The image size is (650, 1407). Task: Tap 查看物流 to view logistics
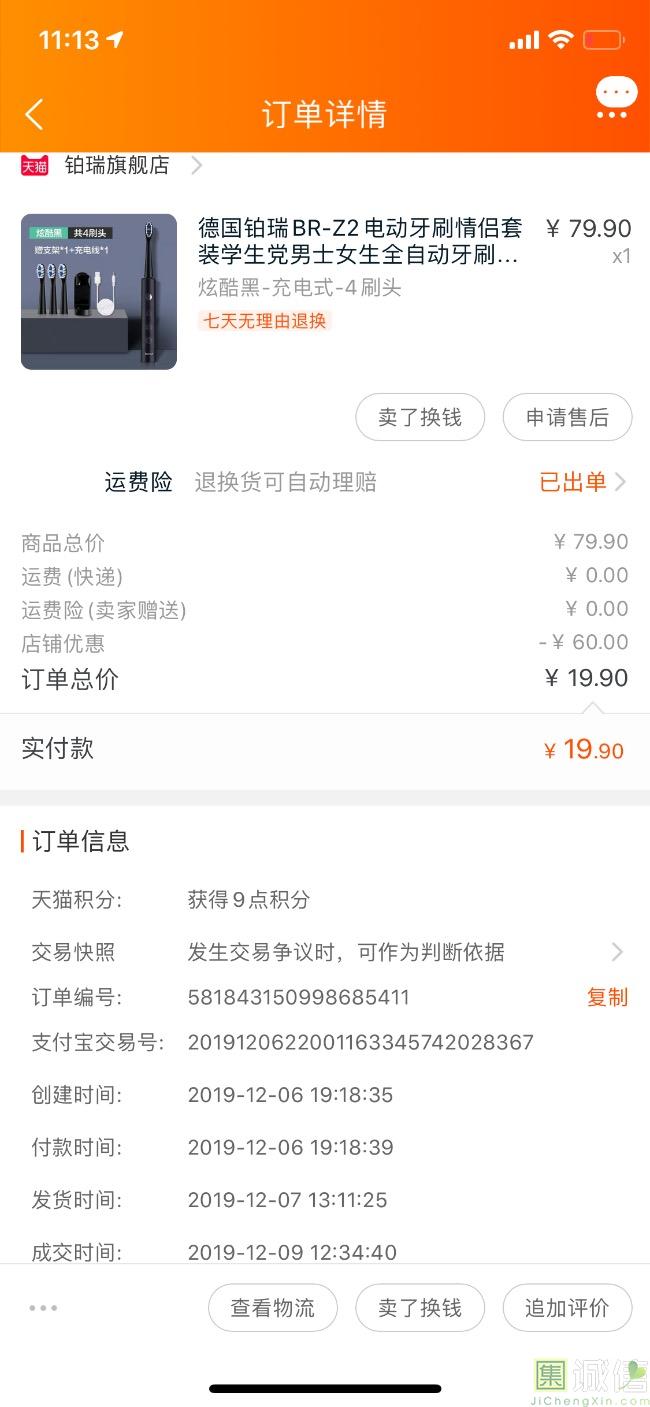[x=273, y=1307]
